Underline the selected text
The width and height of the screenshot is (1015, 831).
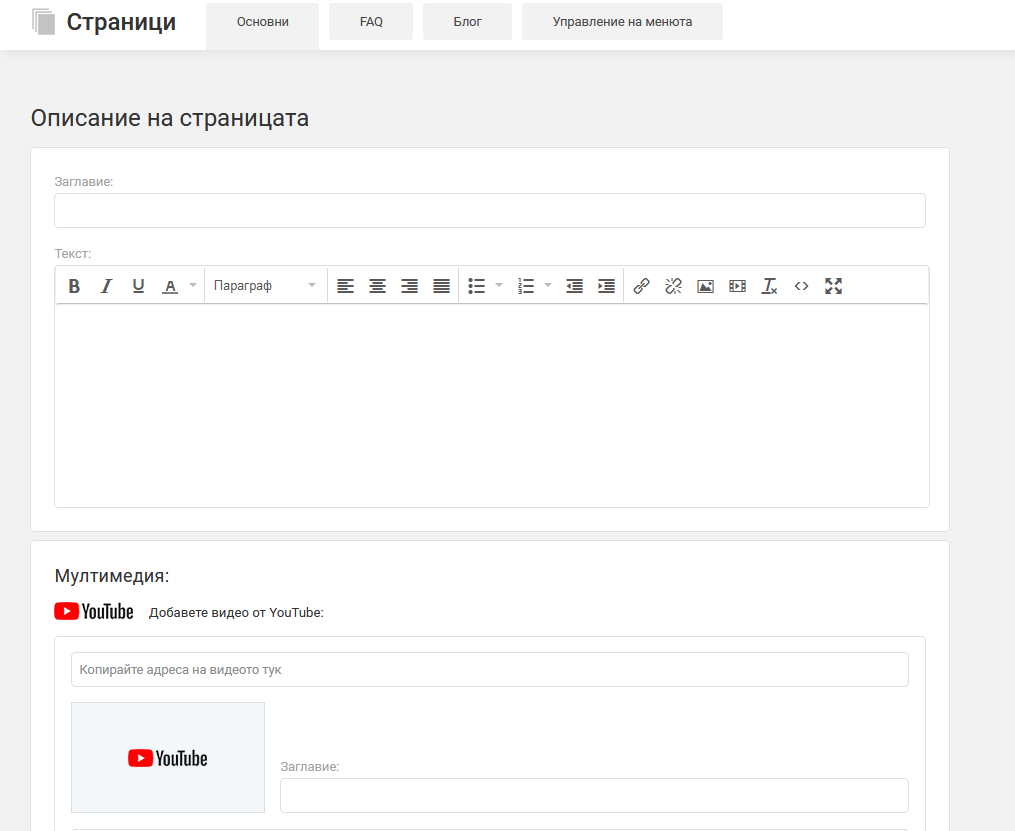click(x=138, y=286)
